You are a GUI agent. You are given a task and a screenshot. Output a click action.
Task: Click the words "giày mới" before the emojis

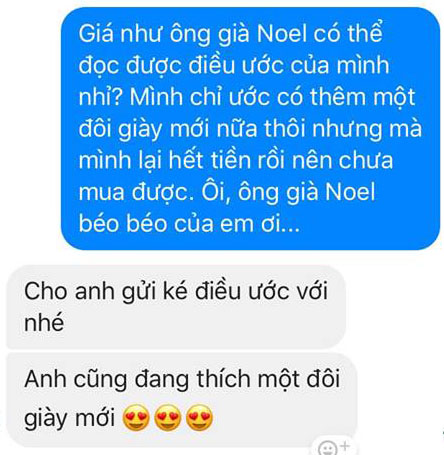pyautogui.click(x=70, y=418)
